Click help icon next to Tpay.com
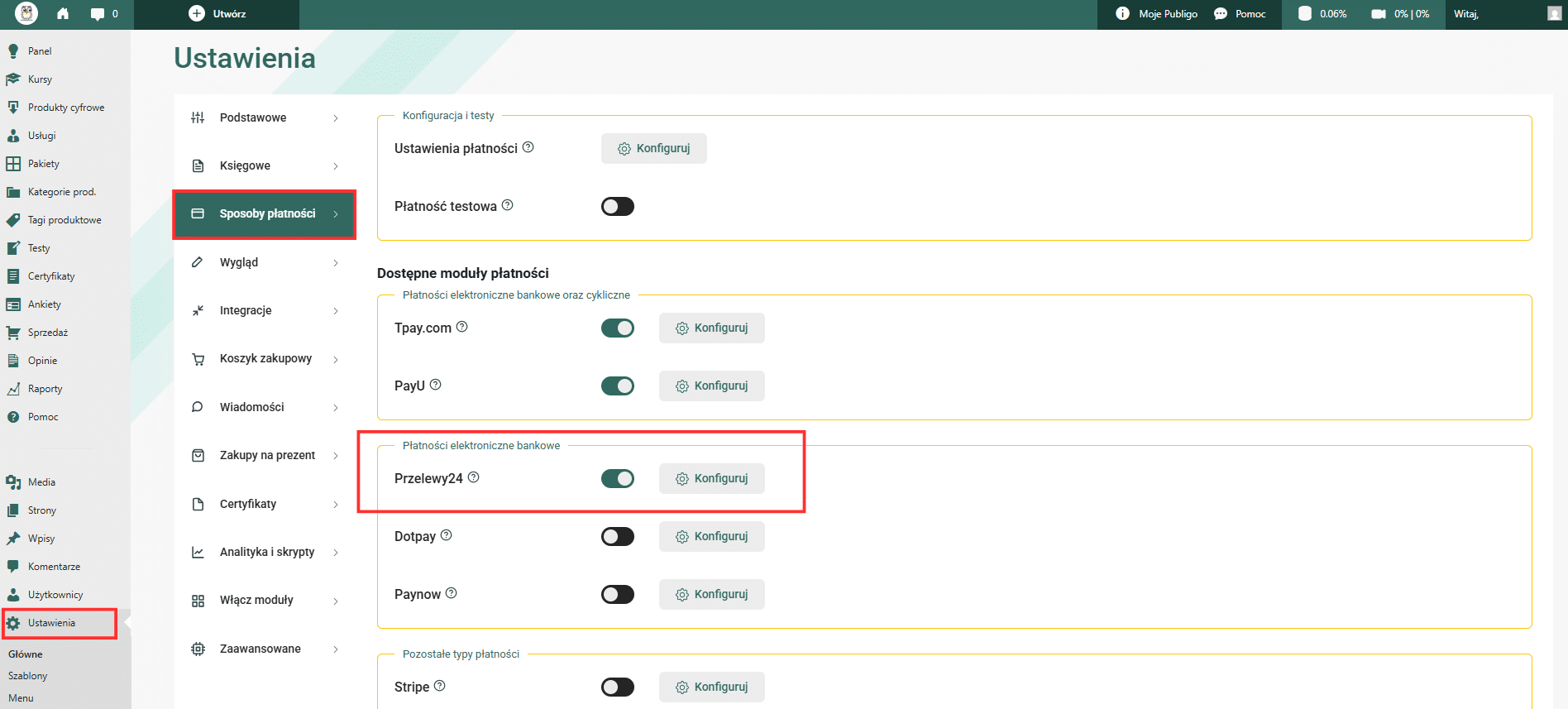The image size is (1568, 709). [x=462, y=327]
